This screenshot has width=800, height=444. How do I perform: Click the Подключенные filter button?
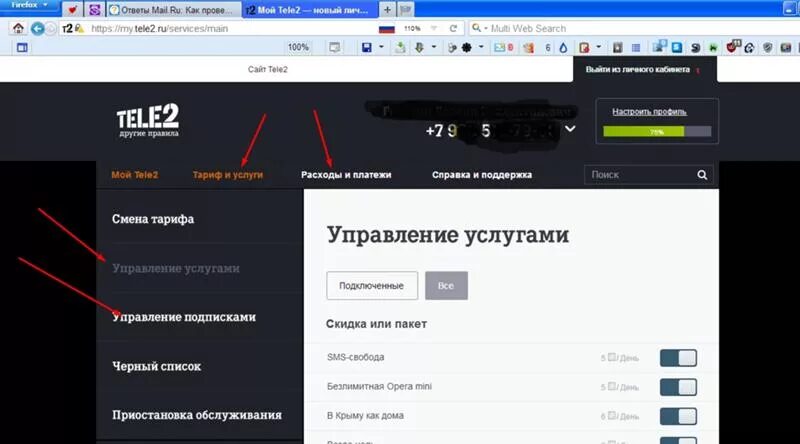click(x=372, y=286)
